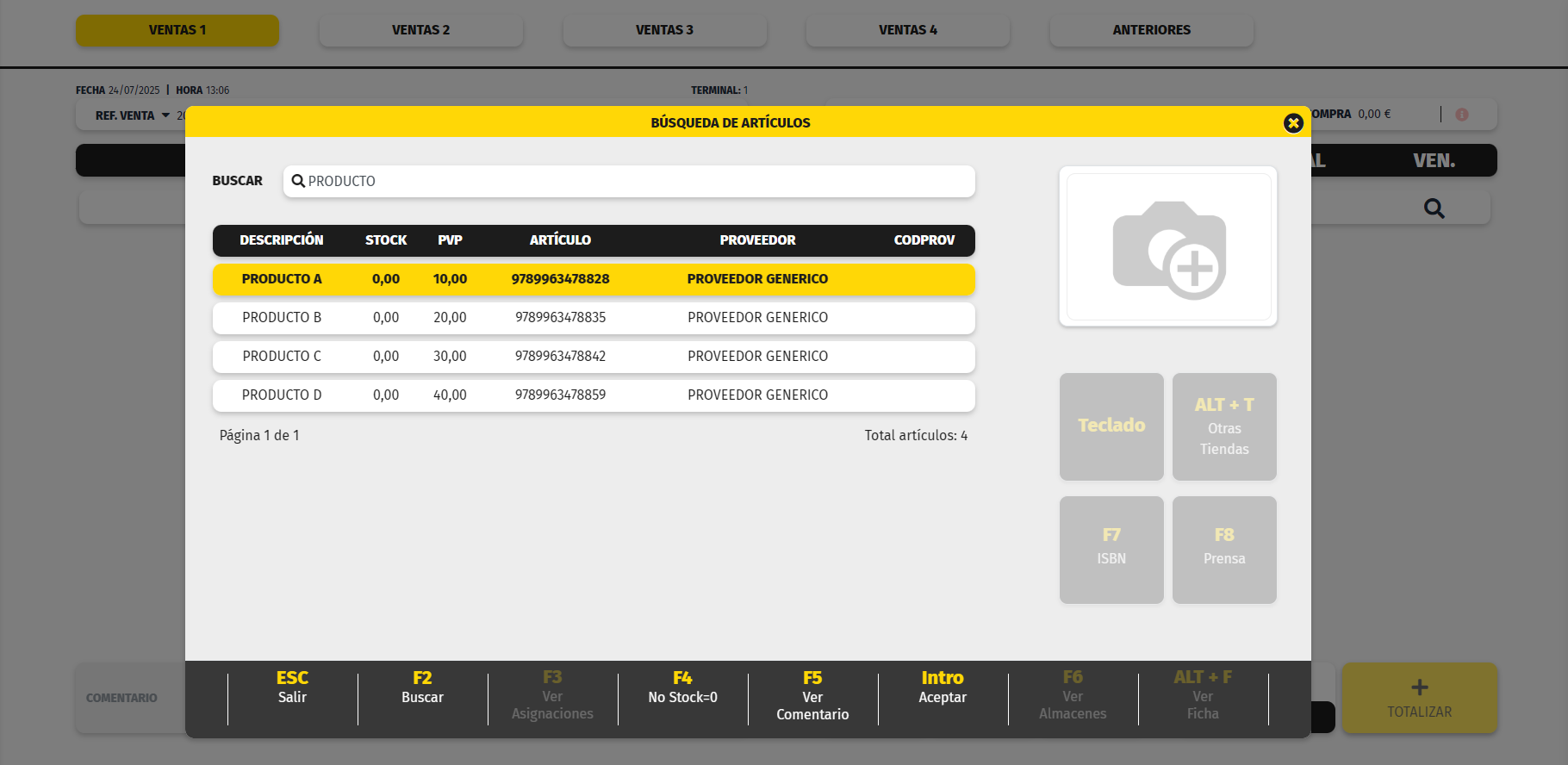
Task: Open the Anteriores tab
Action: 1151,30
